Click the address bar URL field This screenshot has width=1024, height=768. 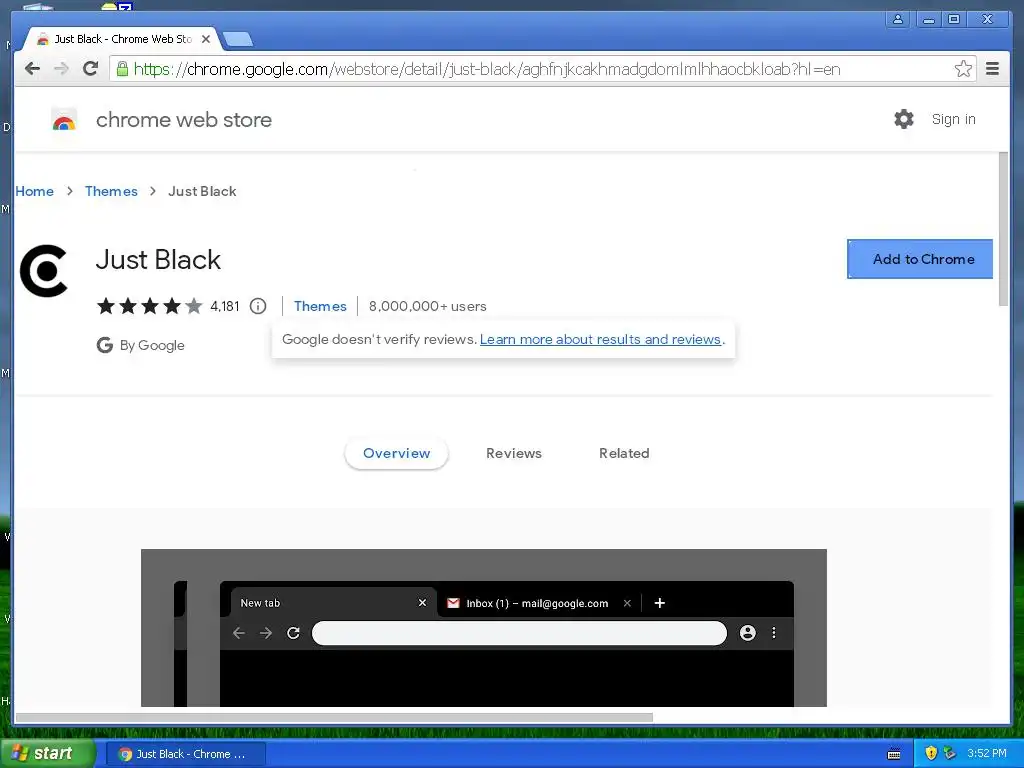pyautogui.click(x=542, y=69)
